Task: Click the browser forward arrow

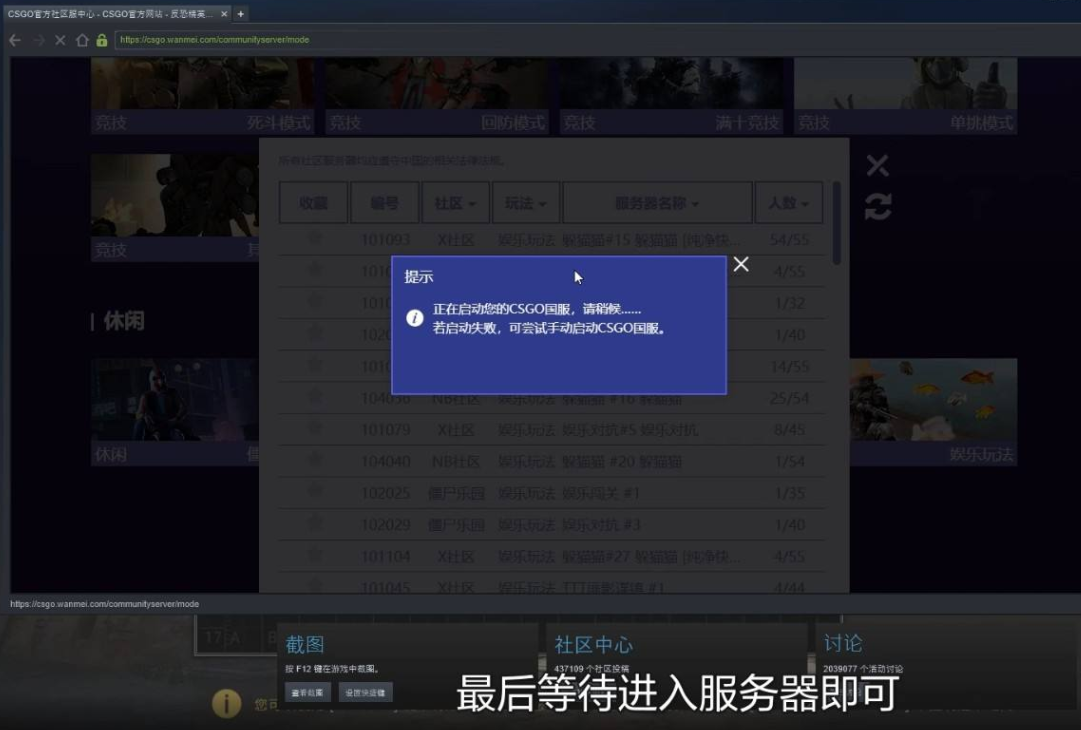Action: click(x=39, y=40)
